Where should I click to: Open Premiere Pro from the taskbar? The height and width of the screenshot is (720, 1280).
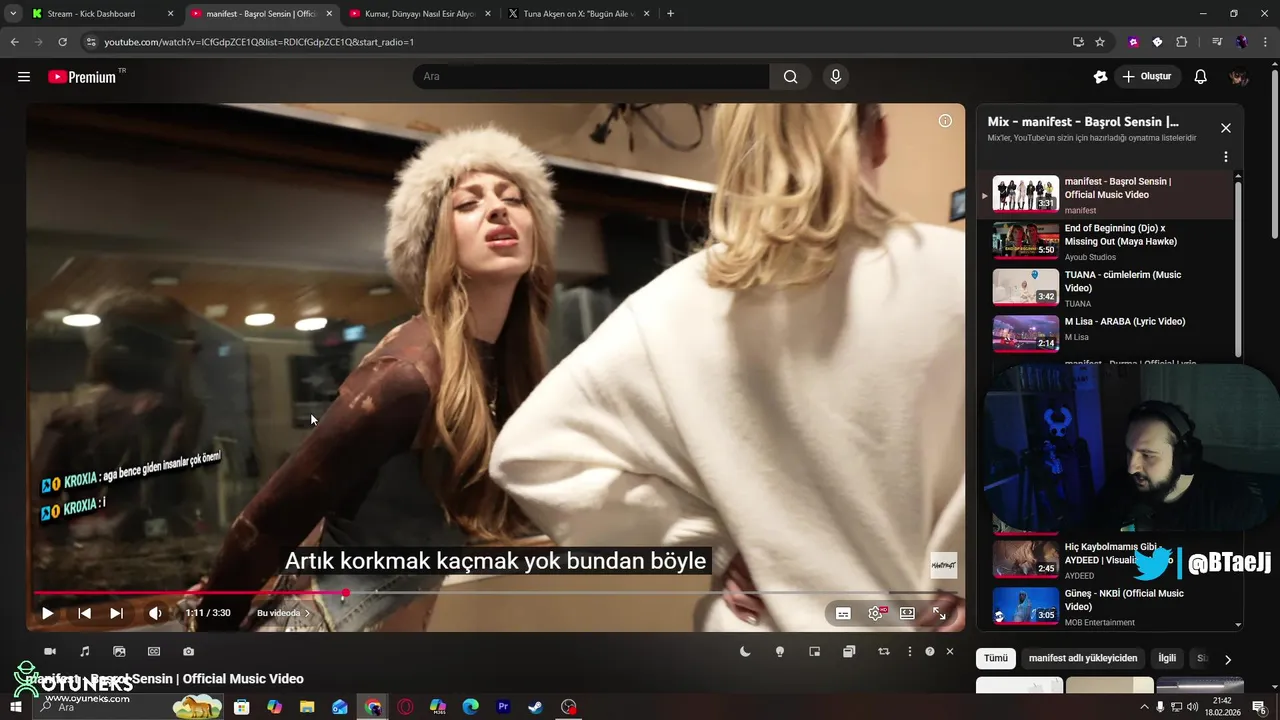point(504,707)
